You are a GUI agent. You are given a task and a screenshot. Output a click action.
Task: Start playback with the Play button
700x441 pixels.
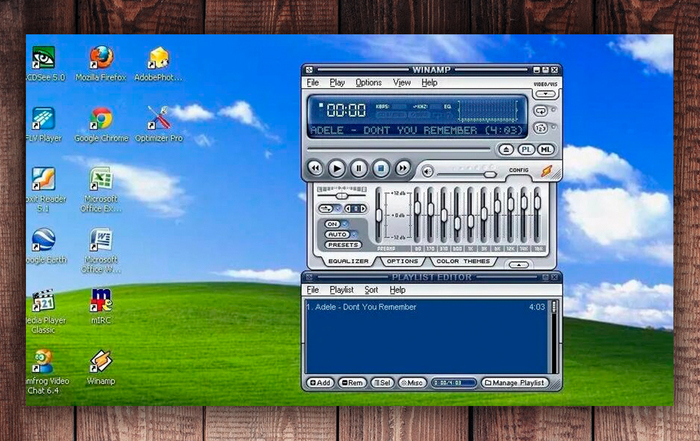(337, 169)
